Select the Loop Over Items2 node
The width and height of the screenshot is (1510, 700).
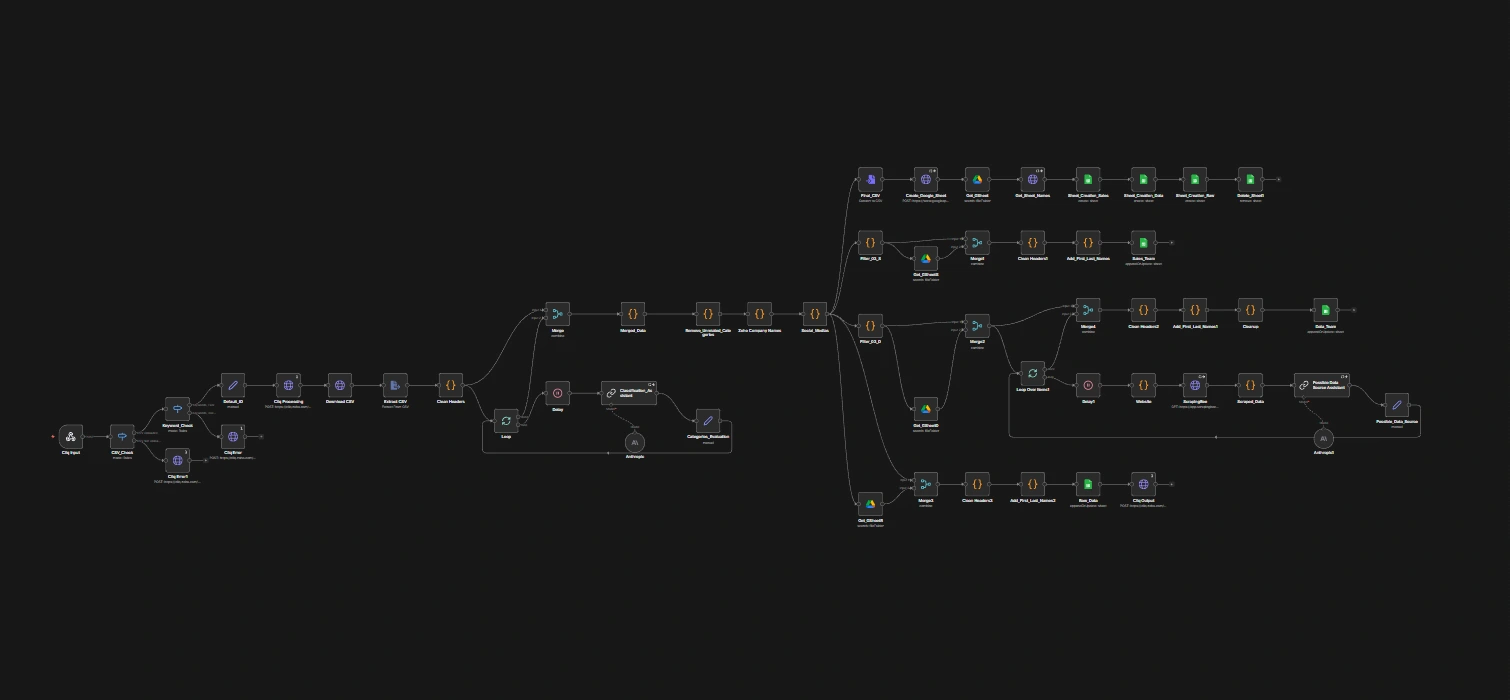click(1033, 373)
